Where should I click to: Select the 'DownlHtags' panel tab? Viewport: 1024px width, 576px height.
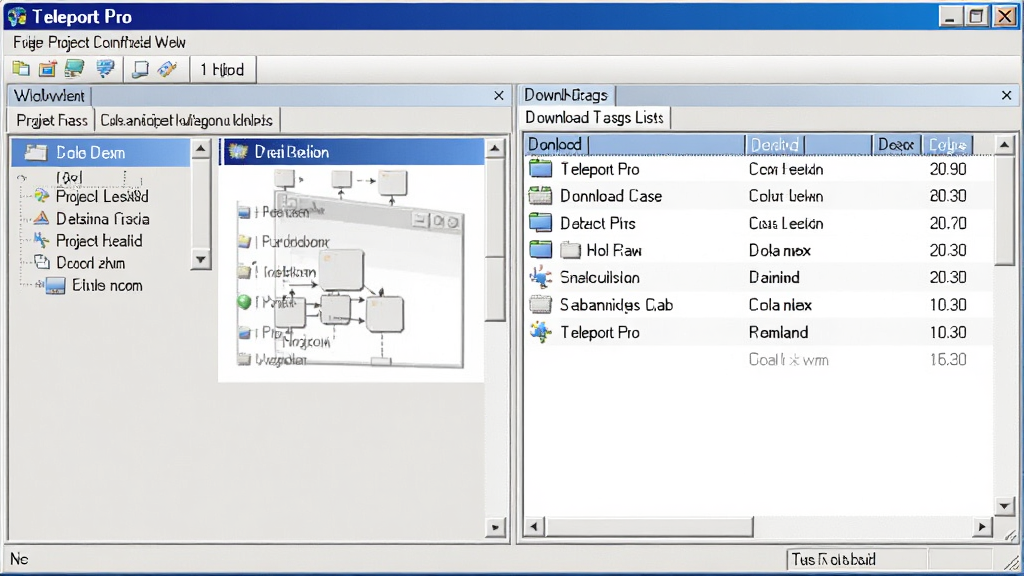[x=566, y=95]
